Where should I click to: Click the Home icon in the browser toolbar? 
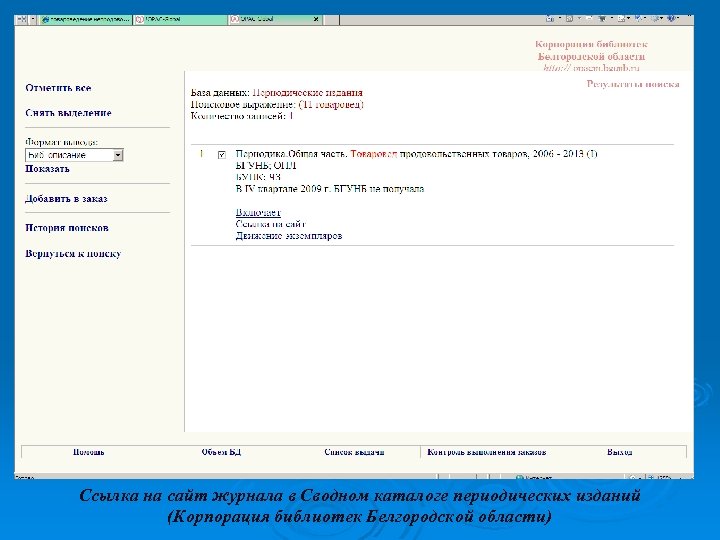point(550,19)
